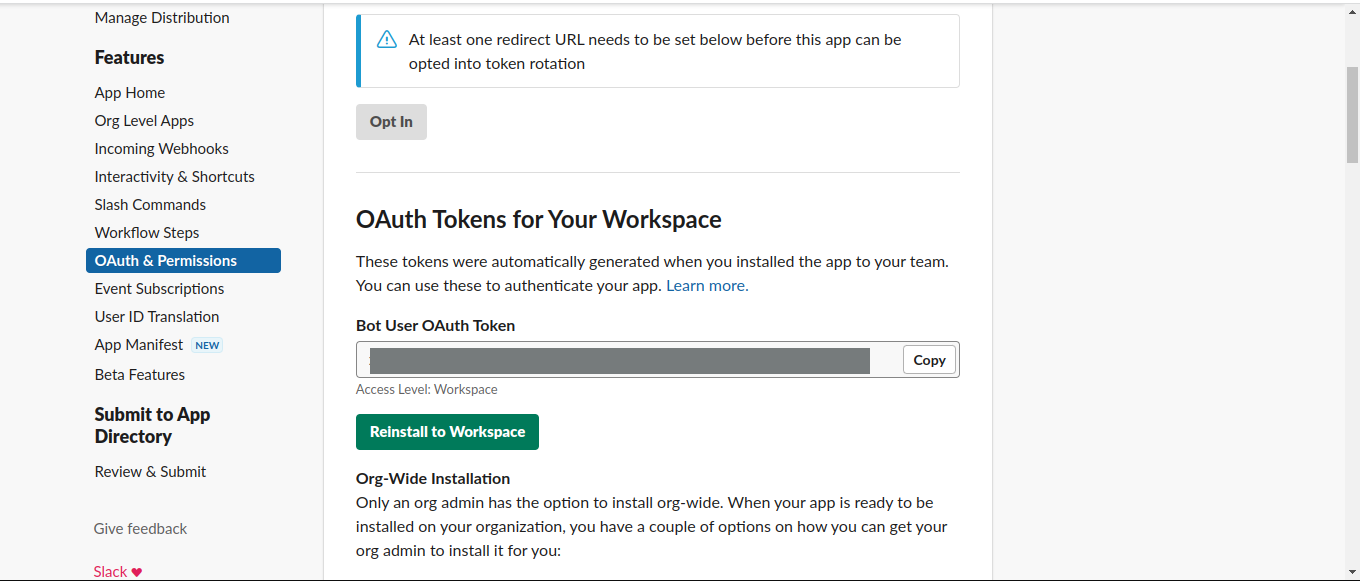Follow the Learn more link
This screenshot has height=581, width=1360.
(x=707, y=286)
